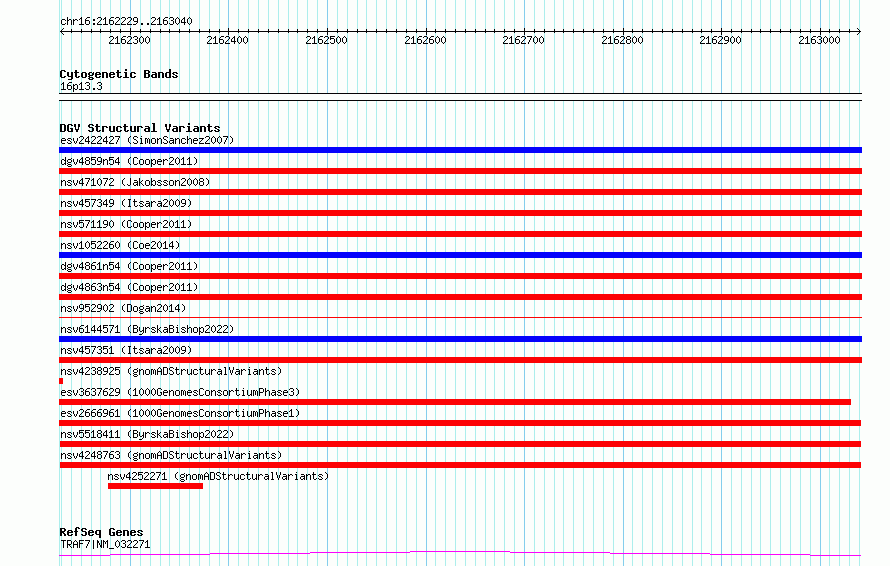
Task: Click the red nsv5518411 variant bar
Action: 460,444
